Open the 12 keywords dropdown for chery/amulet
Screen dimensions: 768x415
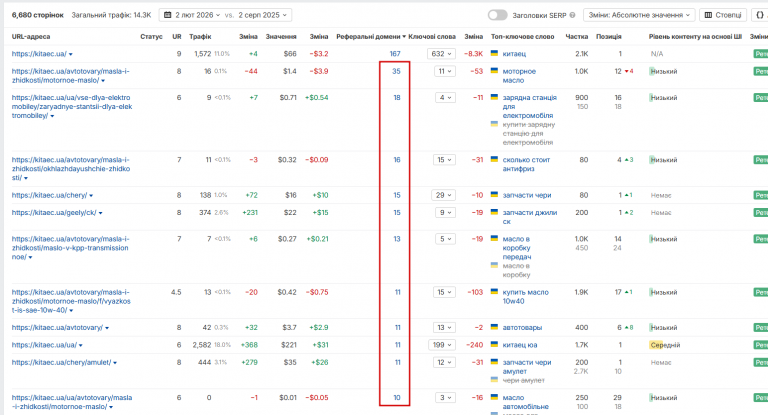[x=444, y=363]
